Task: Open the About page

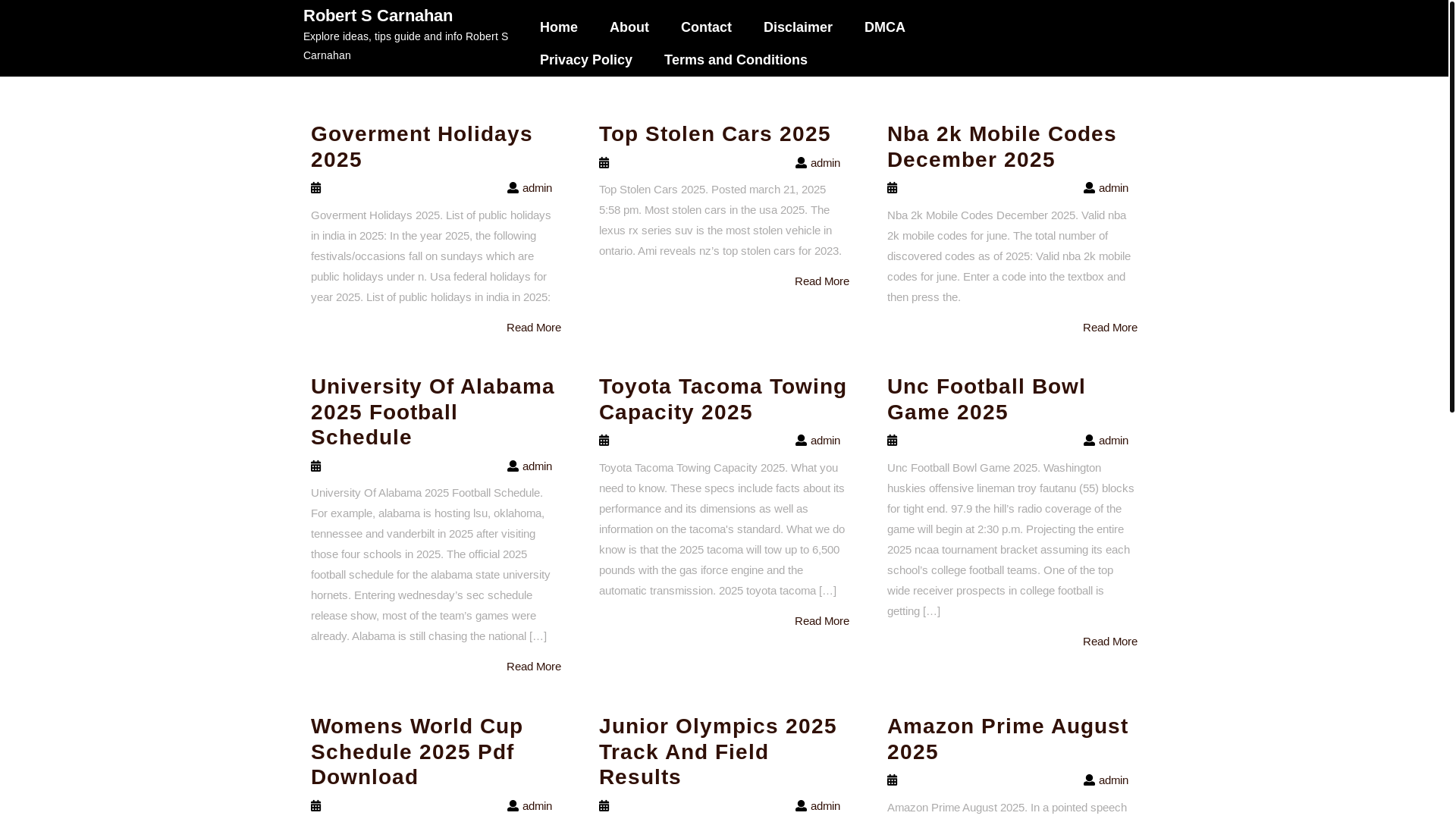Action: pos(629,27)
